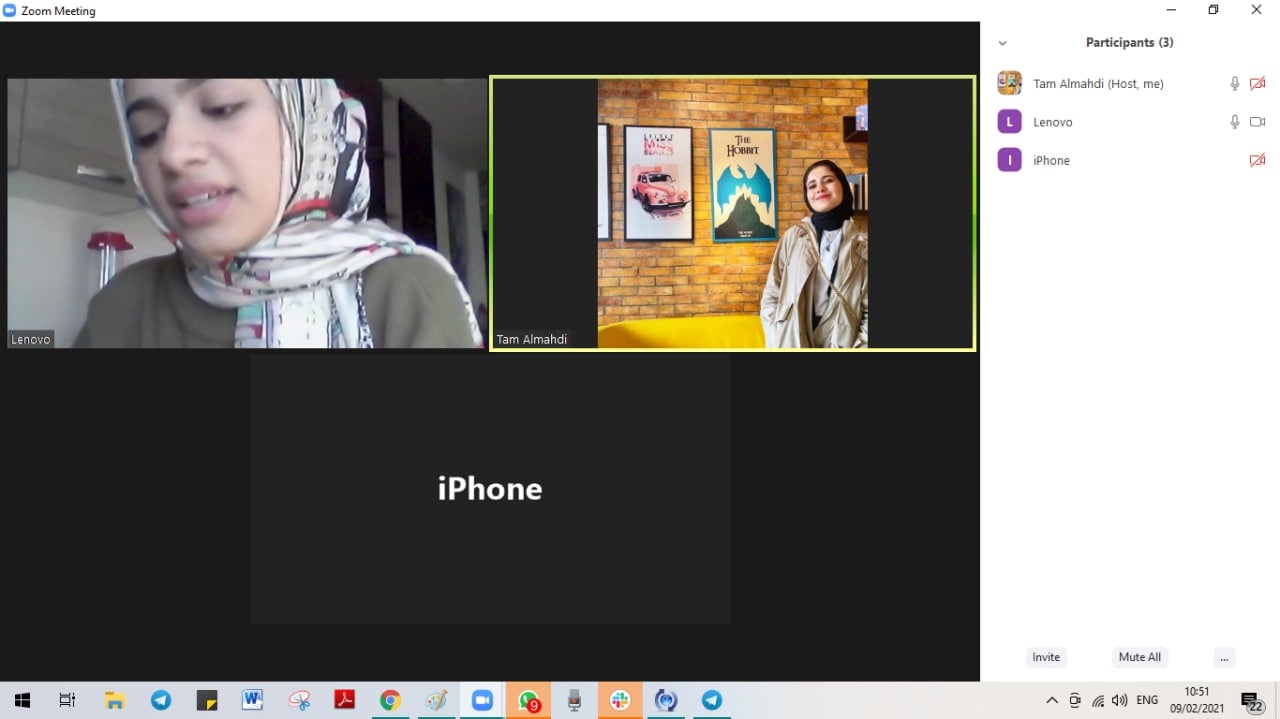Image resolution: width=1280 pixels, height=719 pixels.
Task: Mute Lenovo's microphone in participants list
Action: tap(1235, 122)
